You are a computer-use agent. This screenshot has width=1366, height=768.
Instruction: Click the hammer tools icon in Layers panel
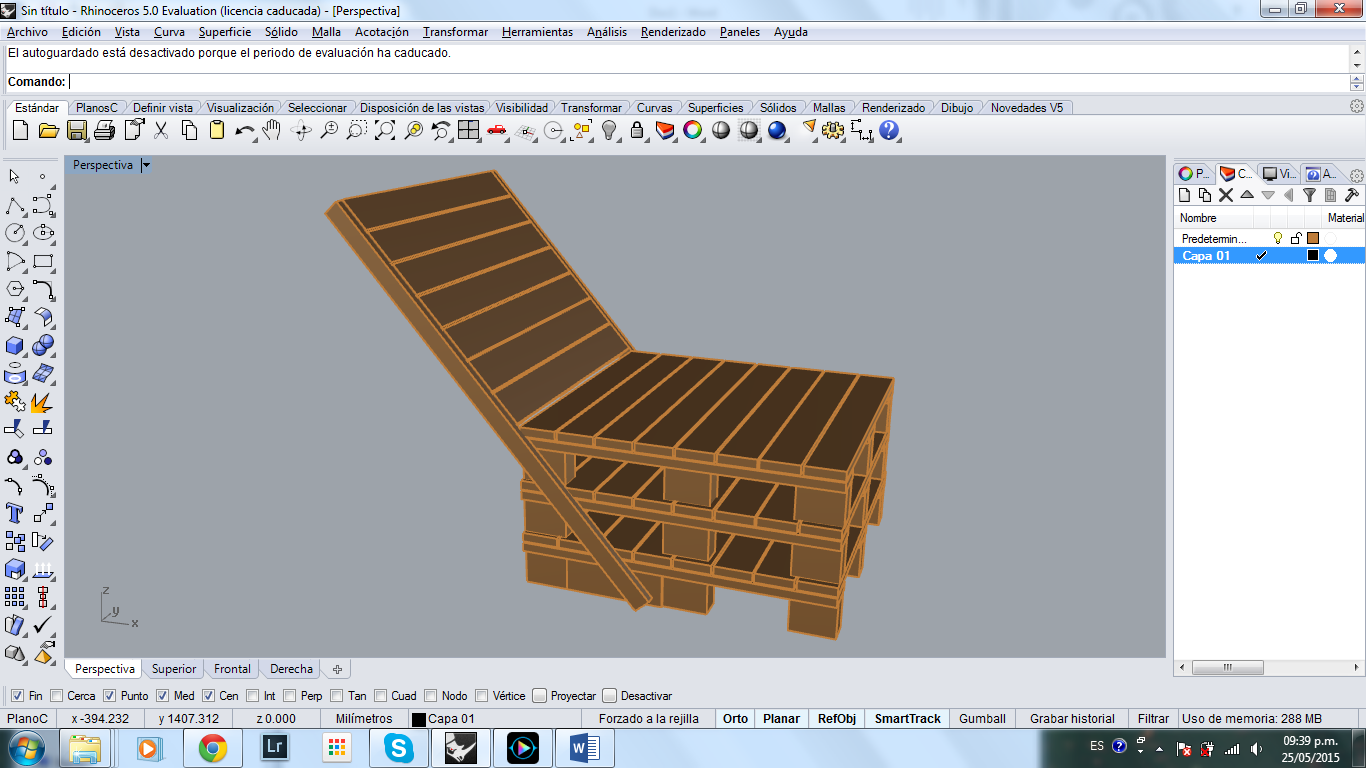tap(1351, 196)
